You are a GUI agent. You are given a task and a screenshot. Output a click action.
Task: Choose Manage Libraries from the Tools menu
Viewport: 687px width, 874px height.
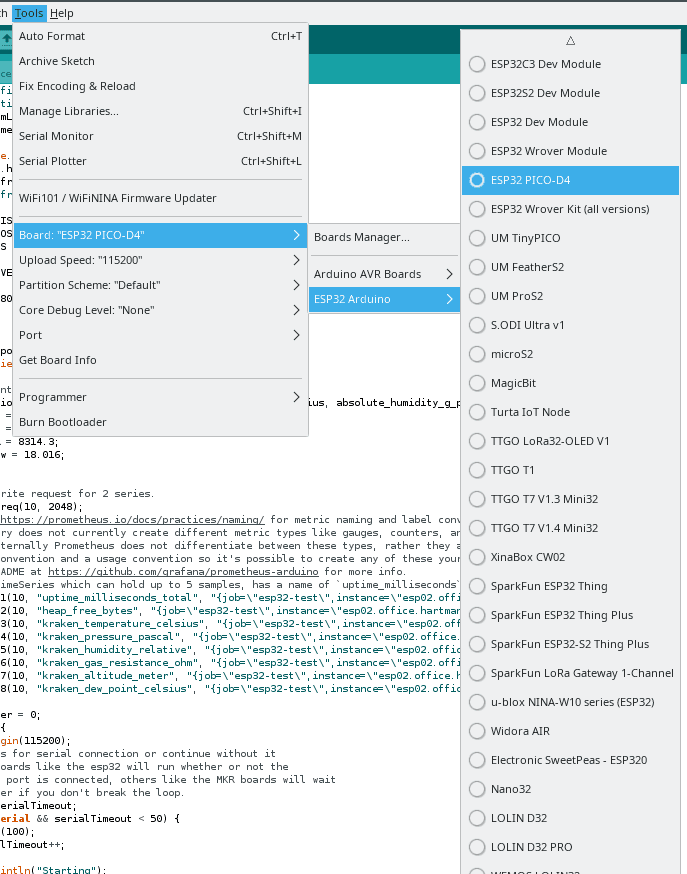tap(160, 111)
